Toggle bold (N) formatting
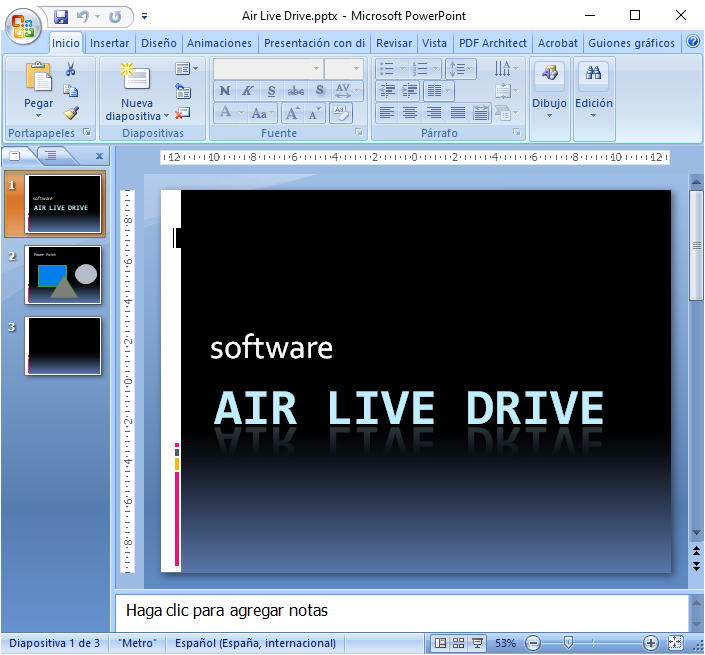 [x=225, y=91]
